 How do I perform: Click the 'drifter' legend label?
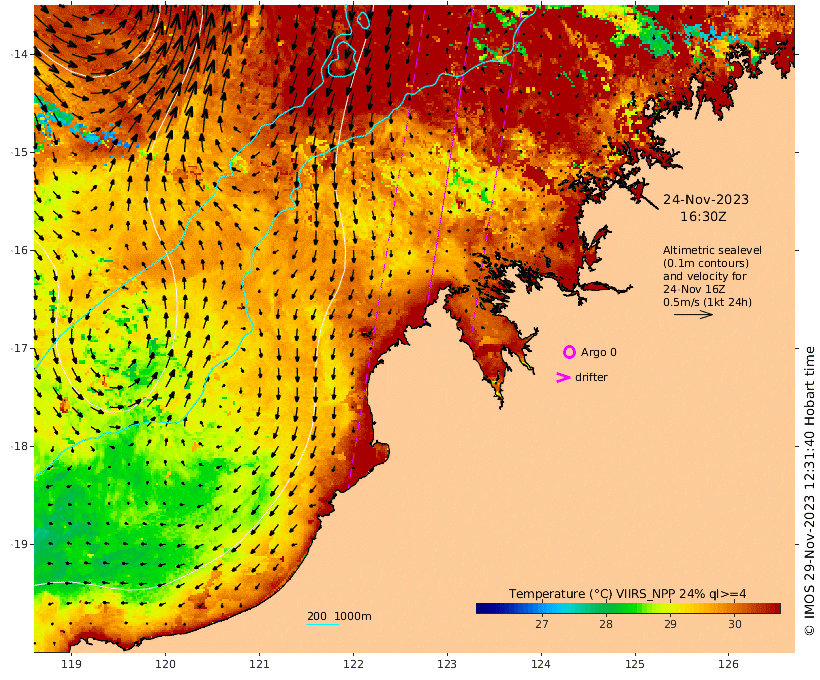[x=591, y=377]
